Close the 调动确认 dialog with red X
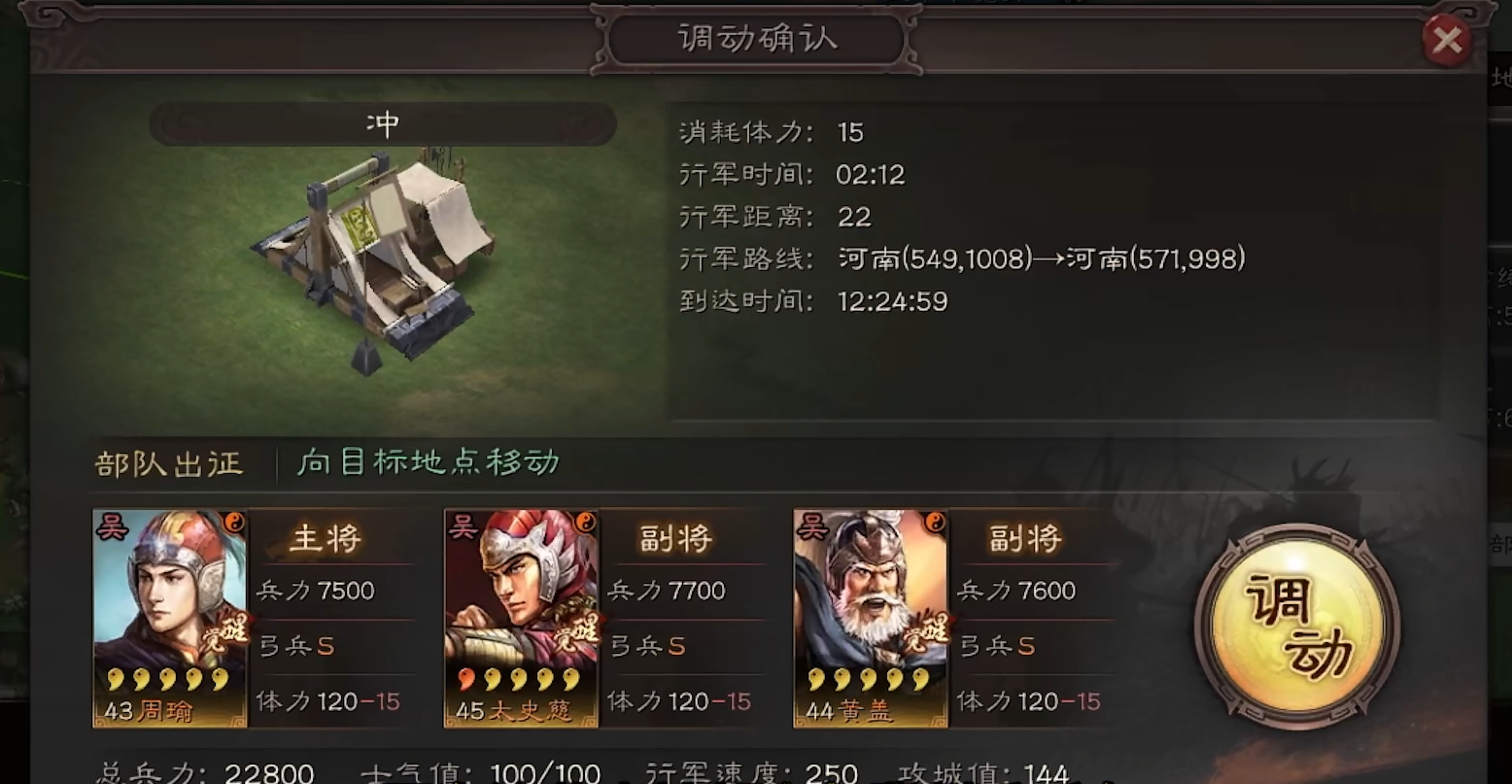 (1447, 41)
